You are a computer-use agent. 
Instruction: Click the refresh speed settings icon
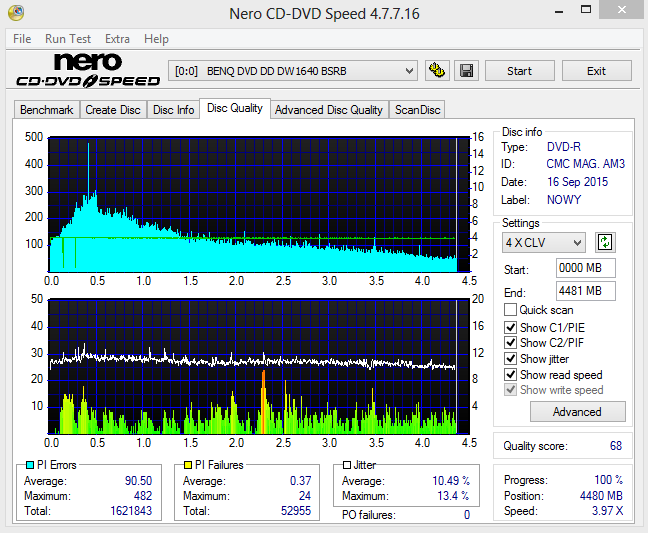click(605, 242)
